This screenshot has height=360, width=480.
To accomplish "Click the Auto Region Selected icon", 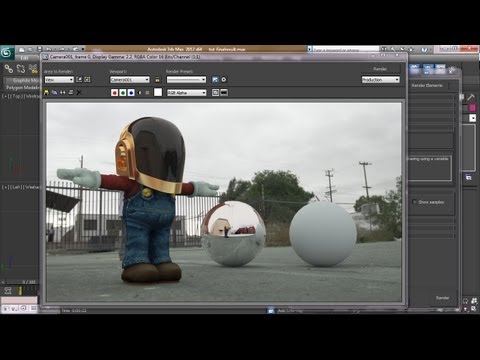I will [87, 79].
